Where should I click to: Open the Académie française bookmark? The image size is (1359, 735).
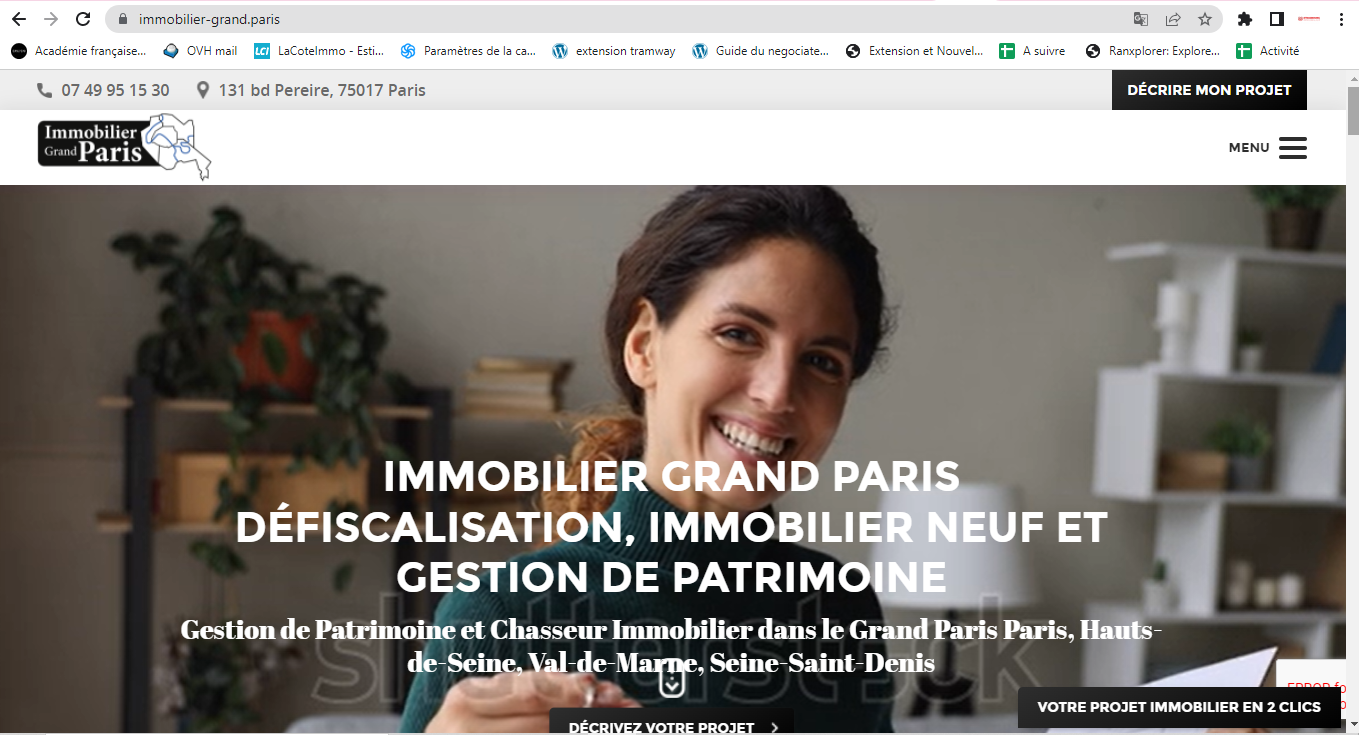click(x=79, y=51)
